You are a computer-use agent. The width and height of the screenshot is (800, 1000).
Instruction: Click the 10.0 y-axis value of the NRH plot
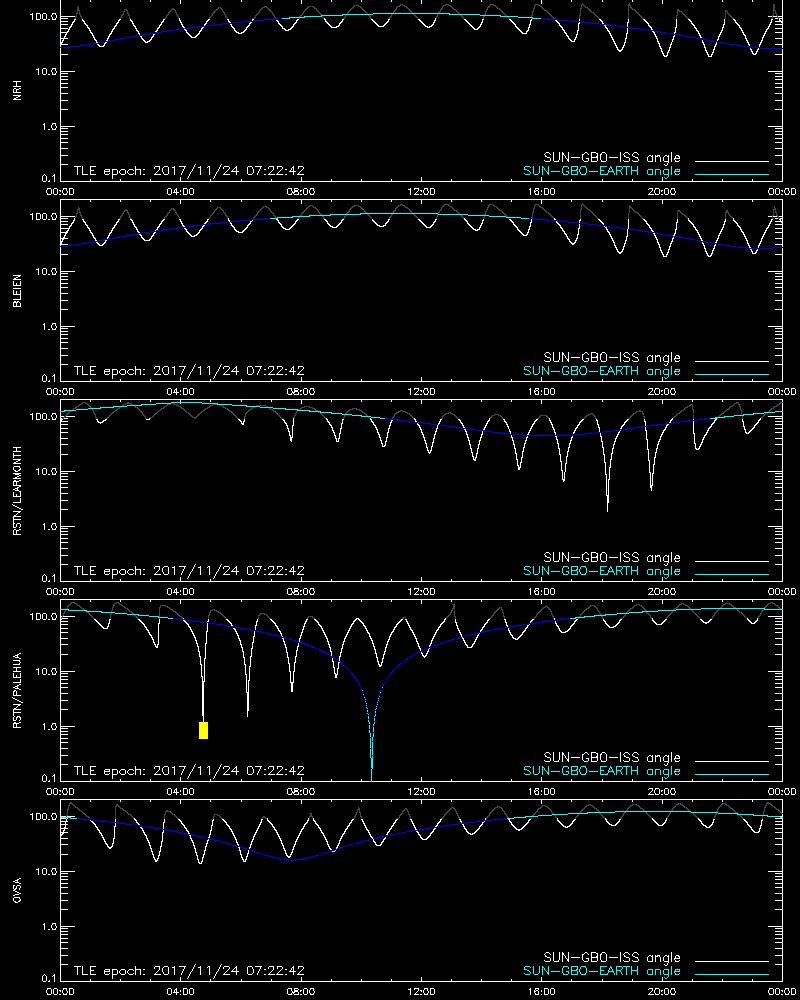tap(45, 72)
